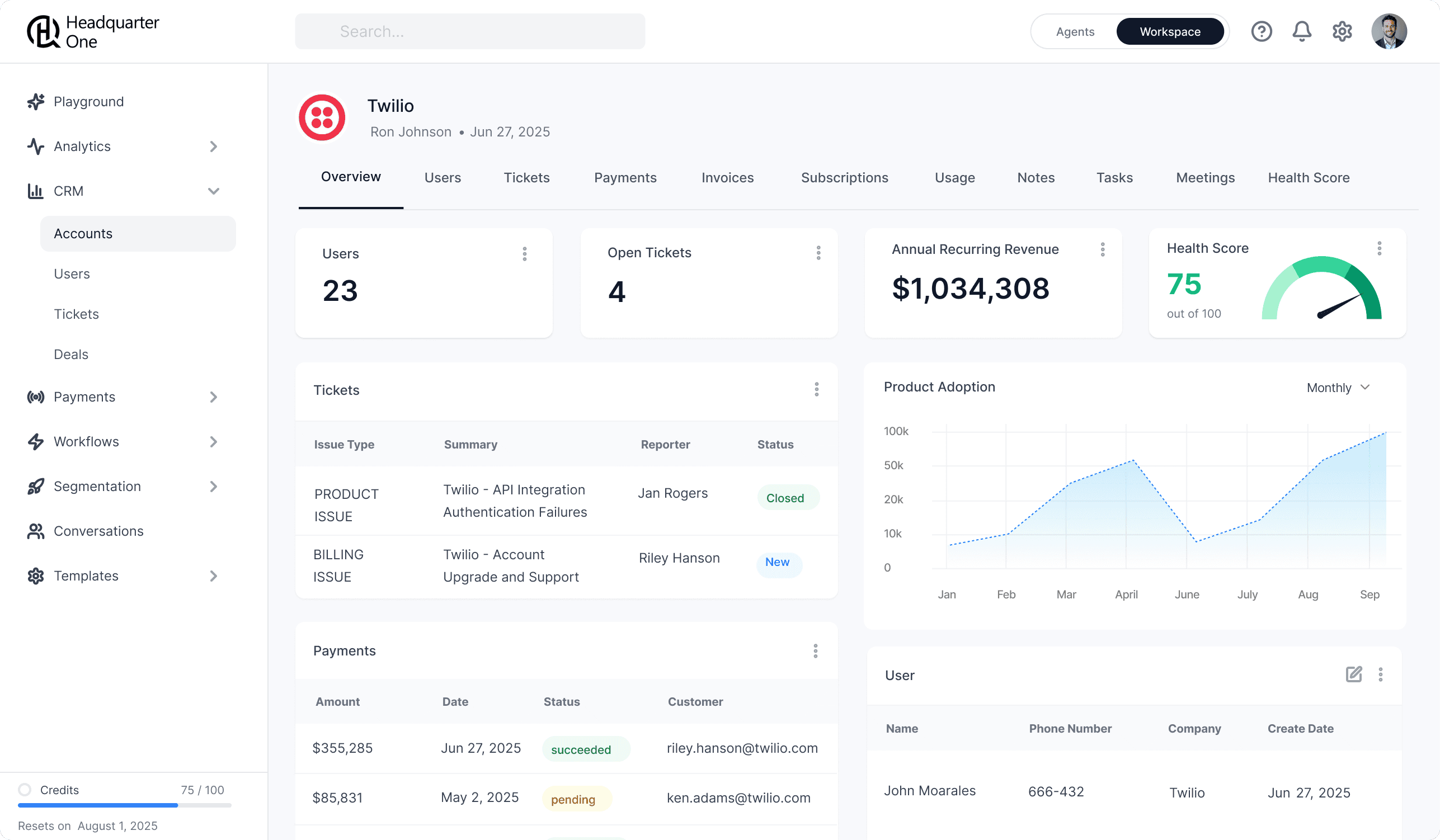Go to Accounts in sidebar

pos(138,234)
